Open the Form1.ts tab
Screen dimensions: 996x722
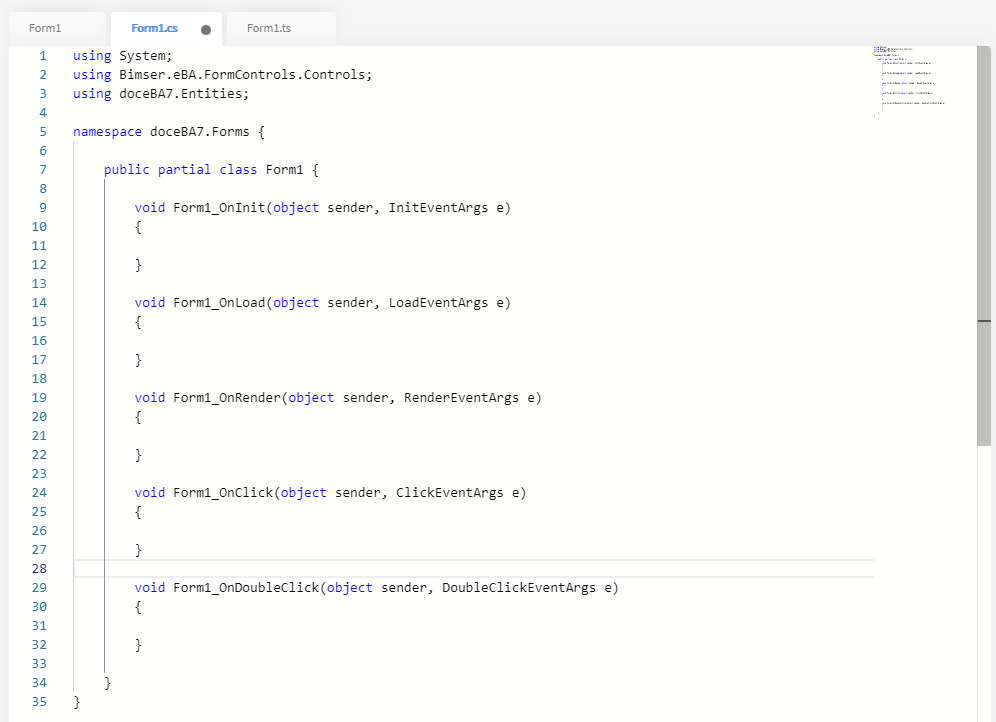269,28
